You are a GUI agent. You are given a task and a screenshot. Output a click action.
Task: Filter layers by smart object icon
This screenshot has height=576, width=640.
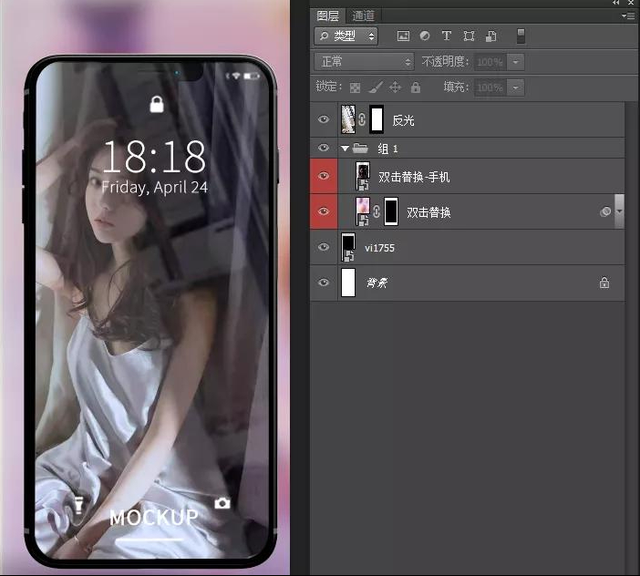(x=490, y=36)
